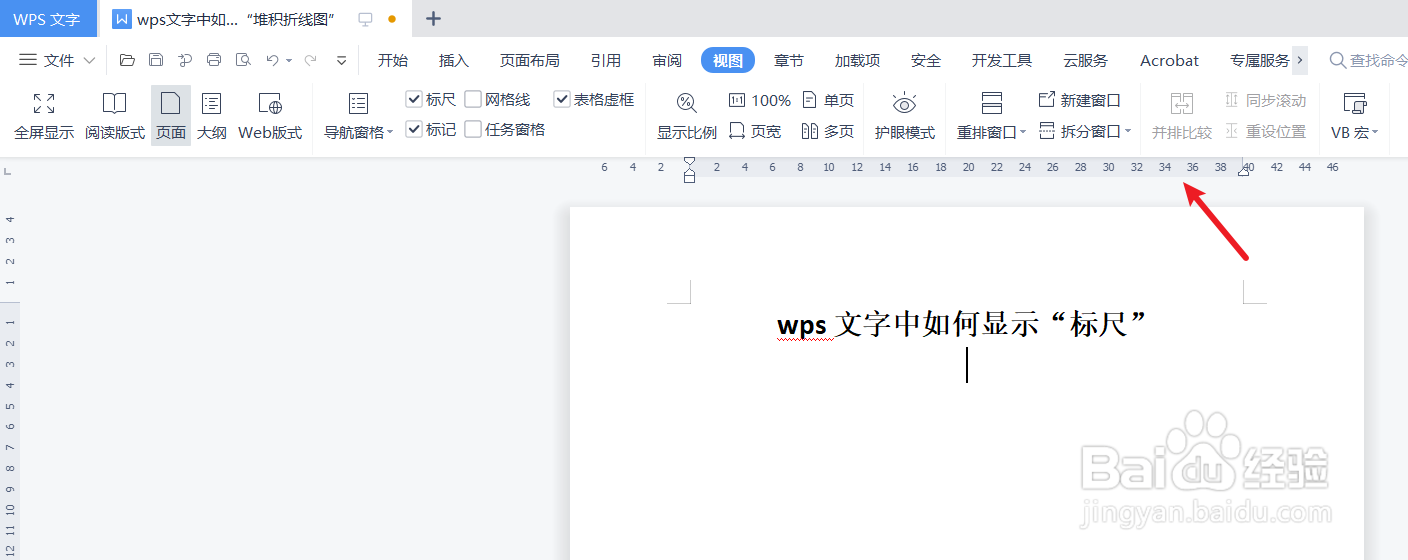Switch to Web版式 view
Image resolution: width=1408 pixels, height=560 pixels.
tap(270, 116)
